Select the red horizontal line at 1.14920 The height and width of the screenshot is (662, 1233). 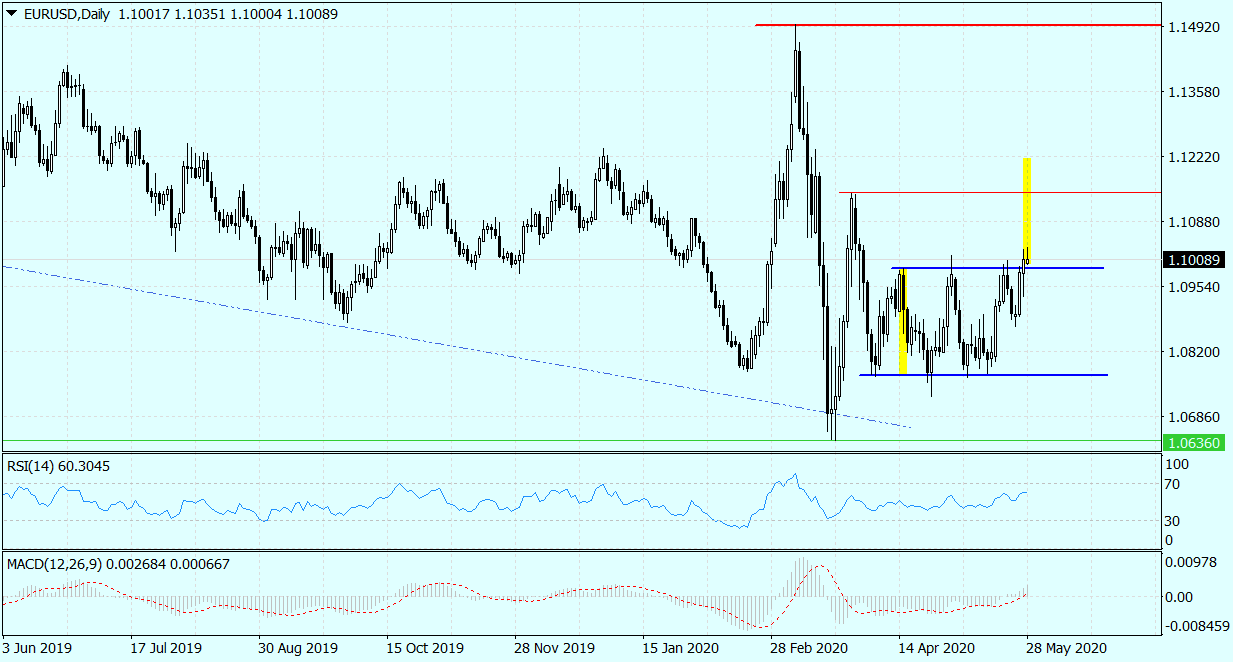(x=958, y=25)
